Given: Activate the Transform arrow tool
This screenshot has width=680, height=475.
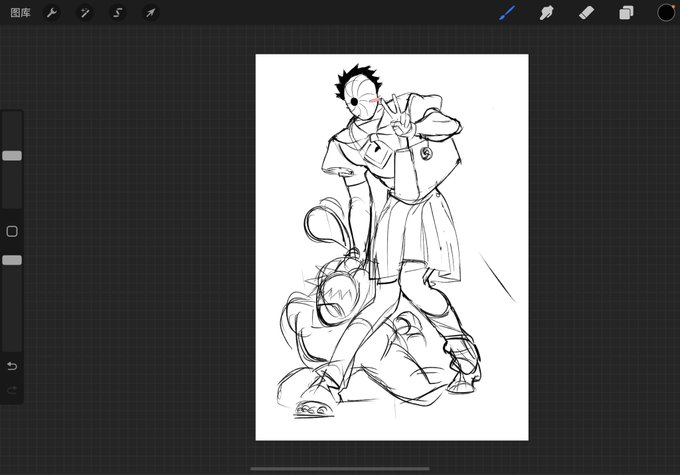Looking at the screenshot, I should coord(150,13).
